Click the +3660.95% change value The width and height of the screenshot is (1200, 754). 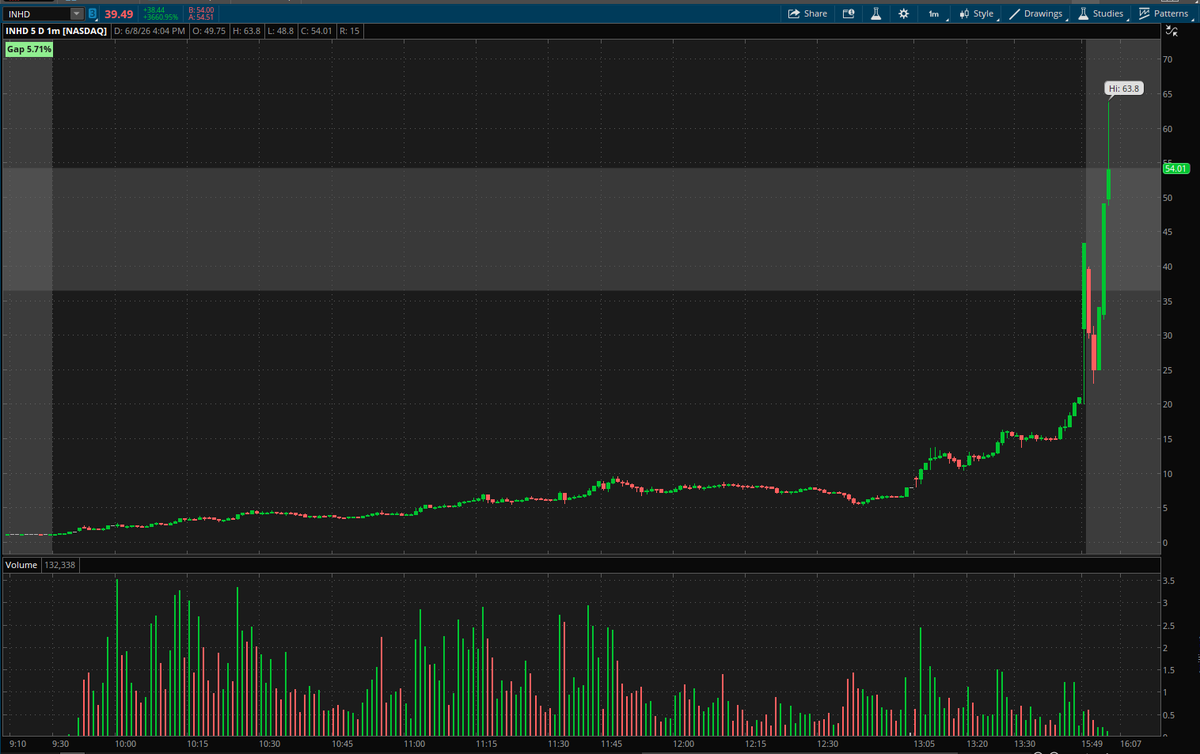click(161, 18)
